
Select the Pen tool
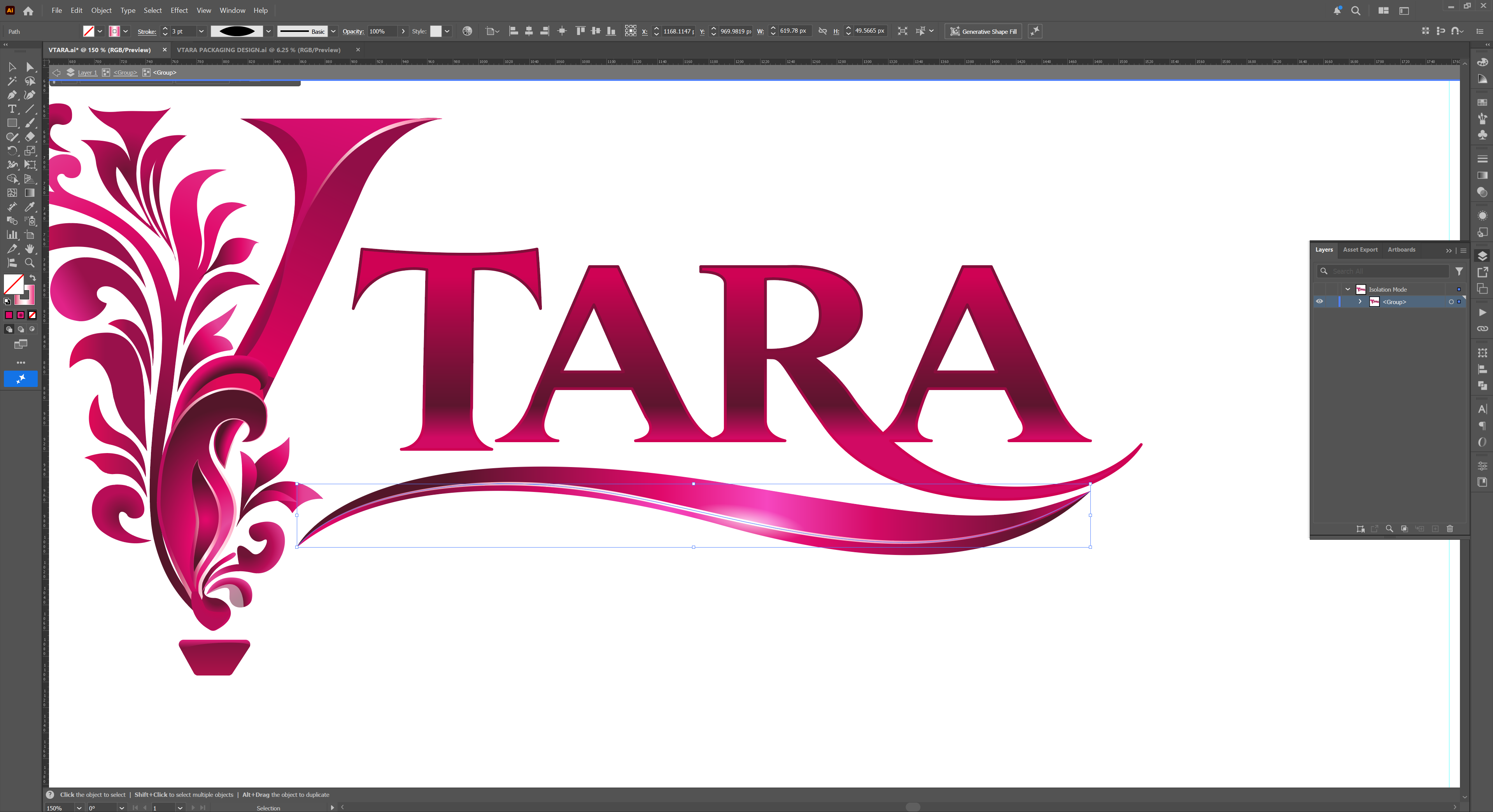pos(12,95)
